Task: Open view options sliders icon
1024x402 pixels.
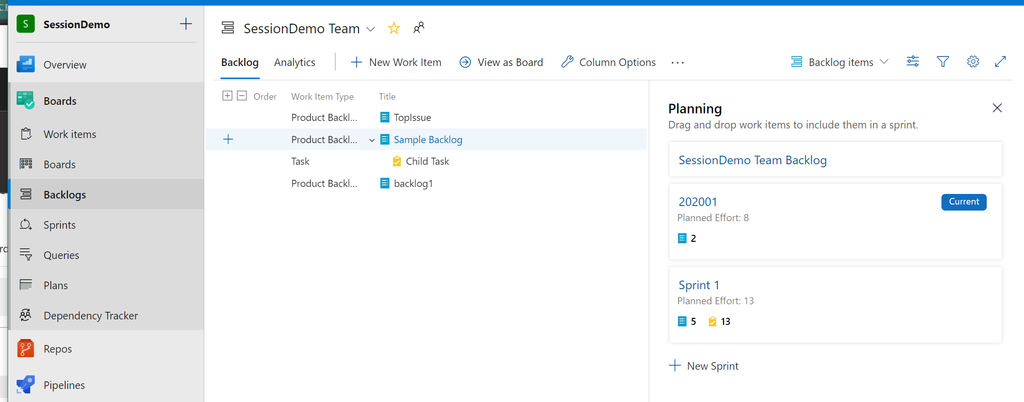Action: coord(913,61)
